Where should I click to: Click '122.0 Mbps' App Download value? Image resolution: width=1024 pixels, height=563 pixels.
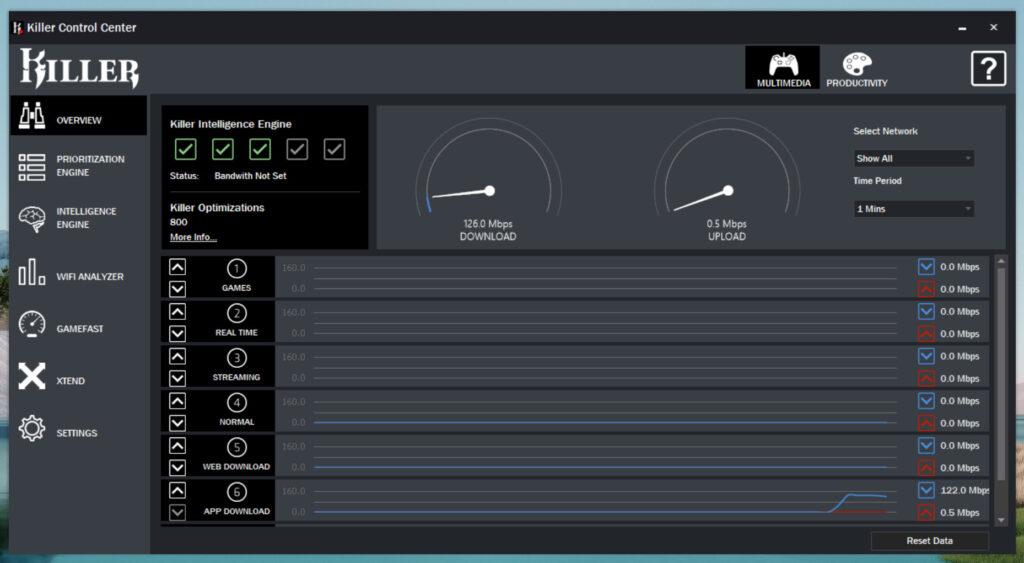point(965,491)
